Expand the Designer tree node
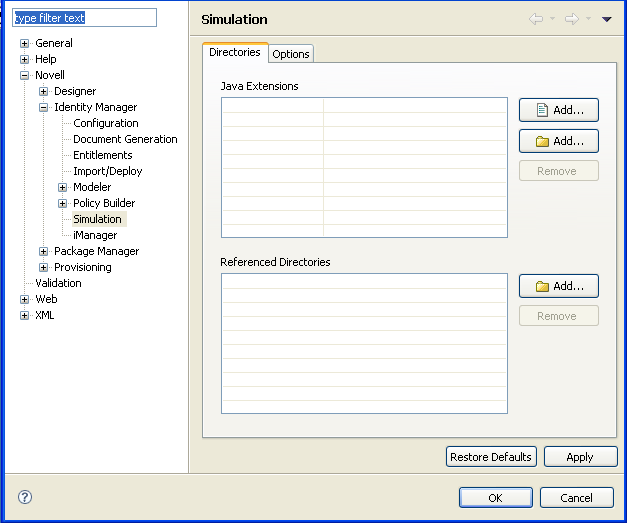627x523 pixels. click(44, 91)
